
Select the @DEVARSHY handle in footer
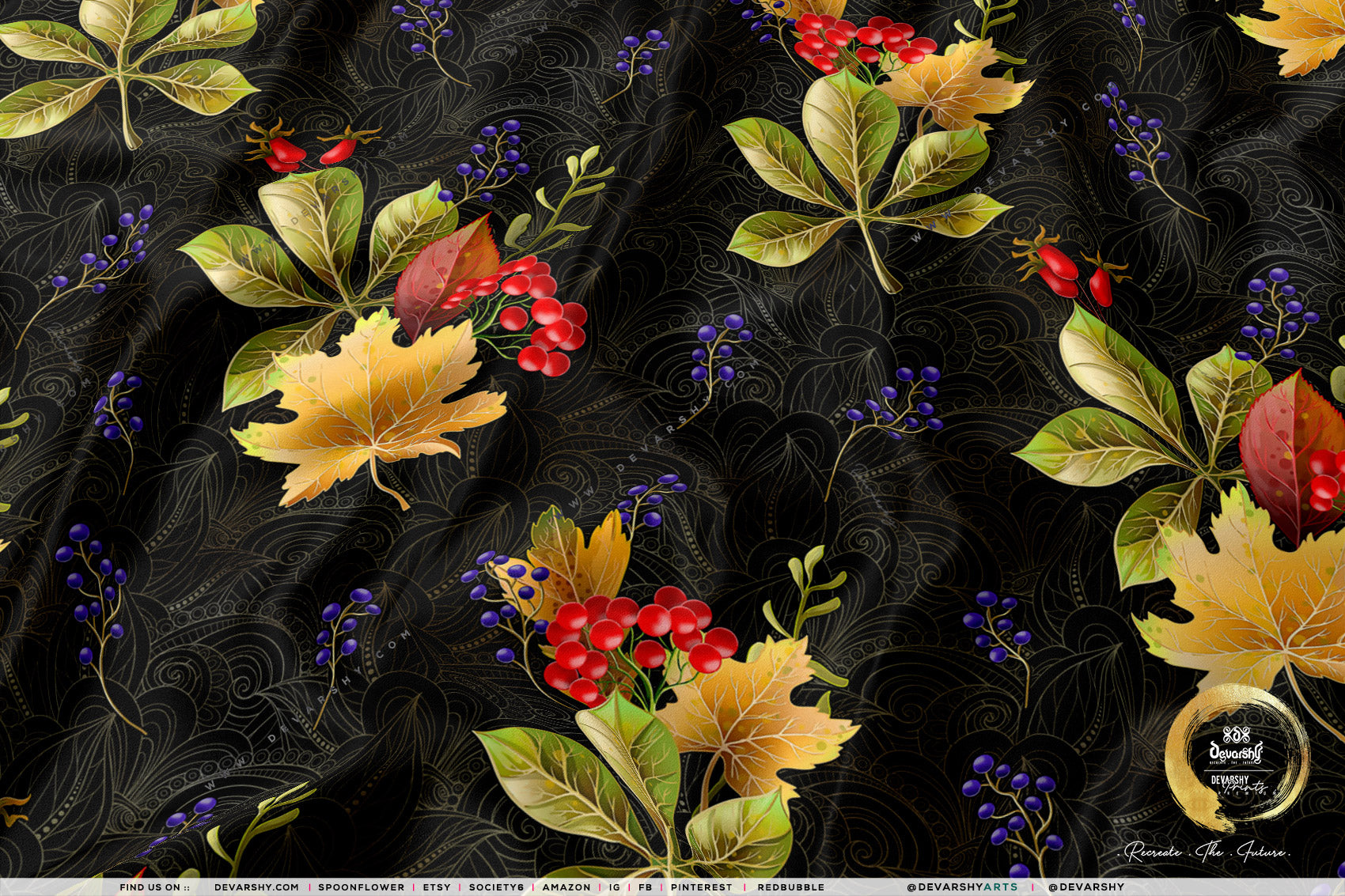tap(1085, 887)
